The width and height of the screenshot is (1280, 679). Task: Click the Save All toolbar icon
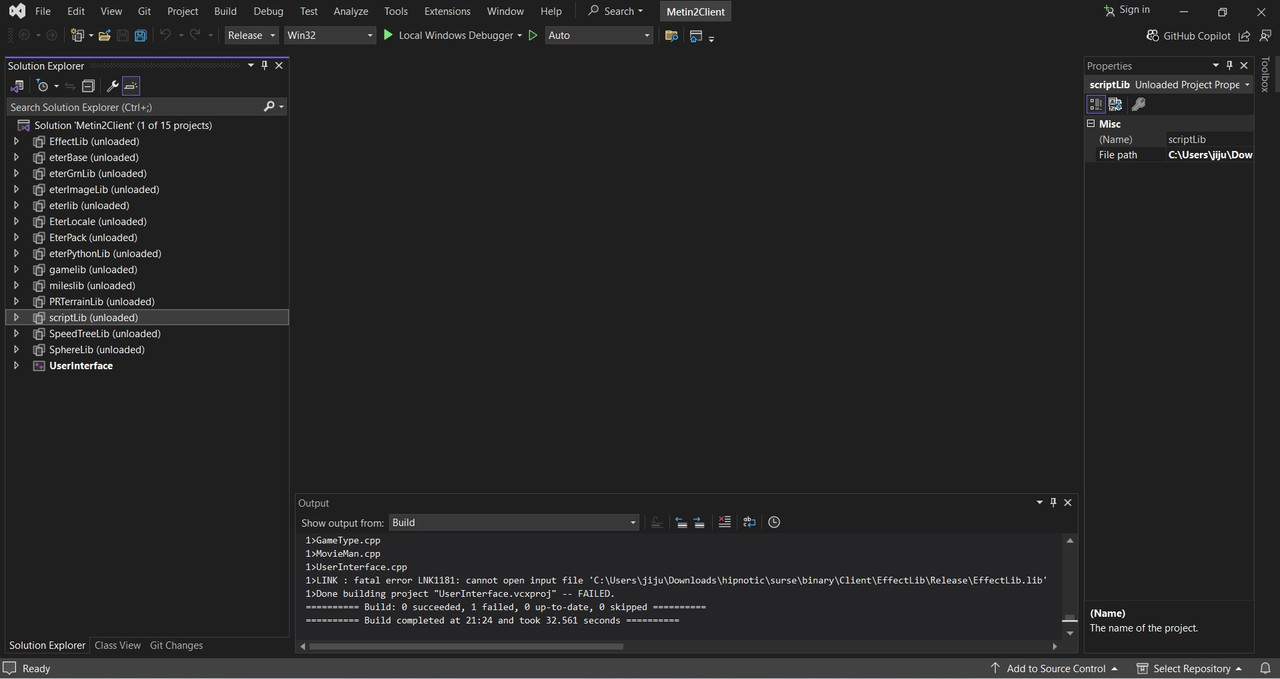point(140,35)
